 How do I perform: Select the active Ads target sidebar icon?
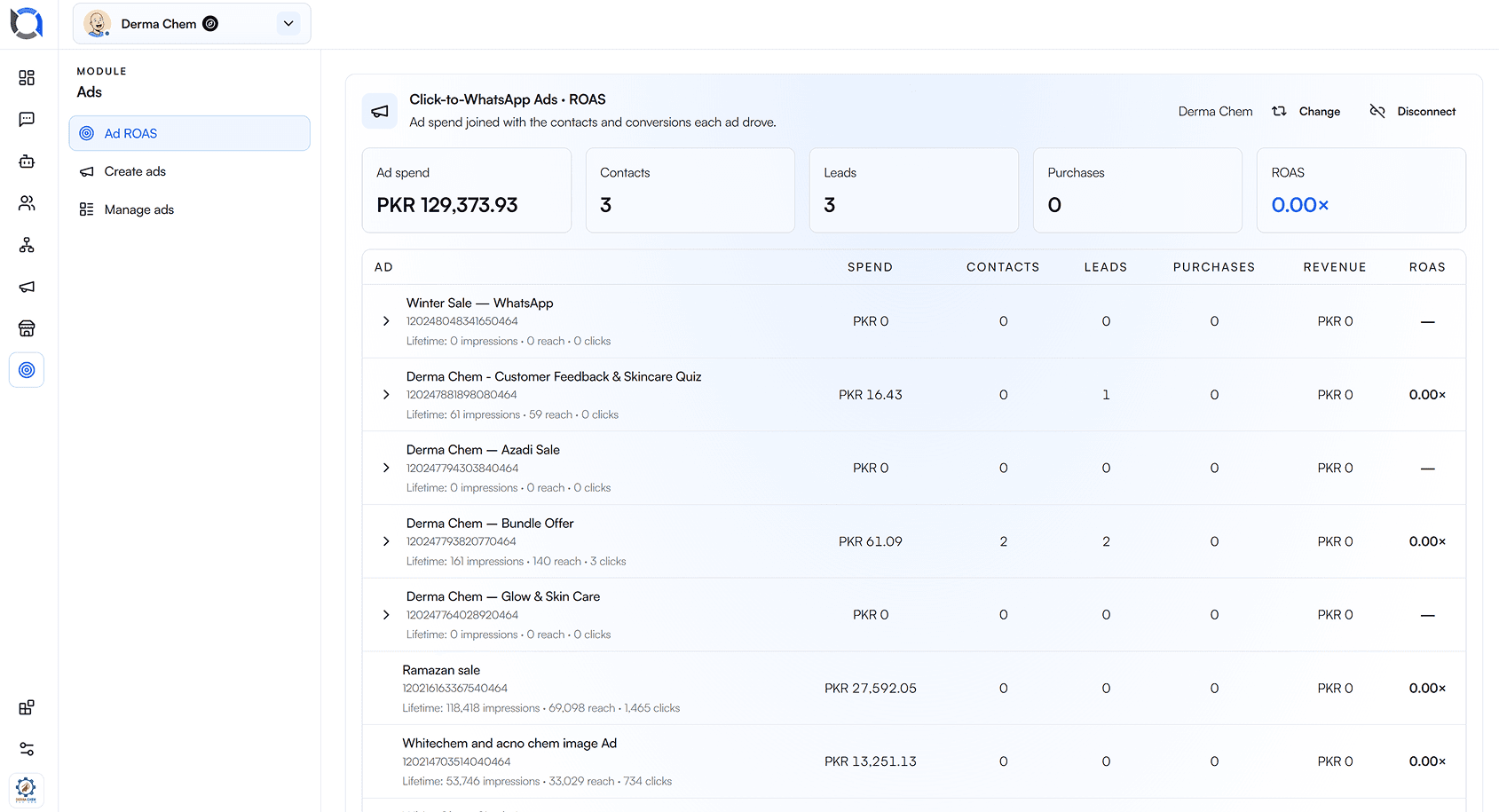pos(27,370)
